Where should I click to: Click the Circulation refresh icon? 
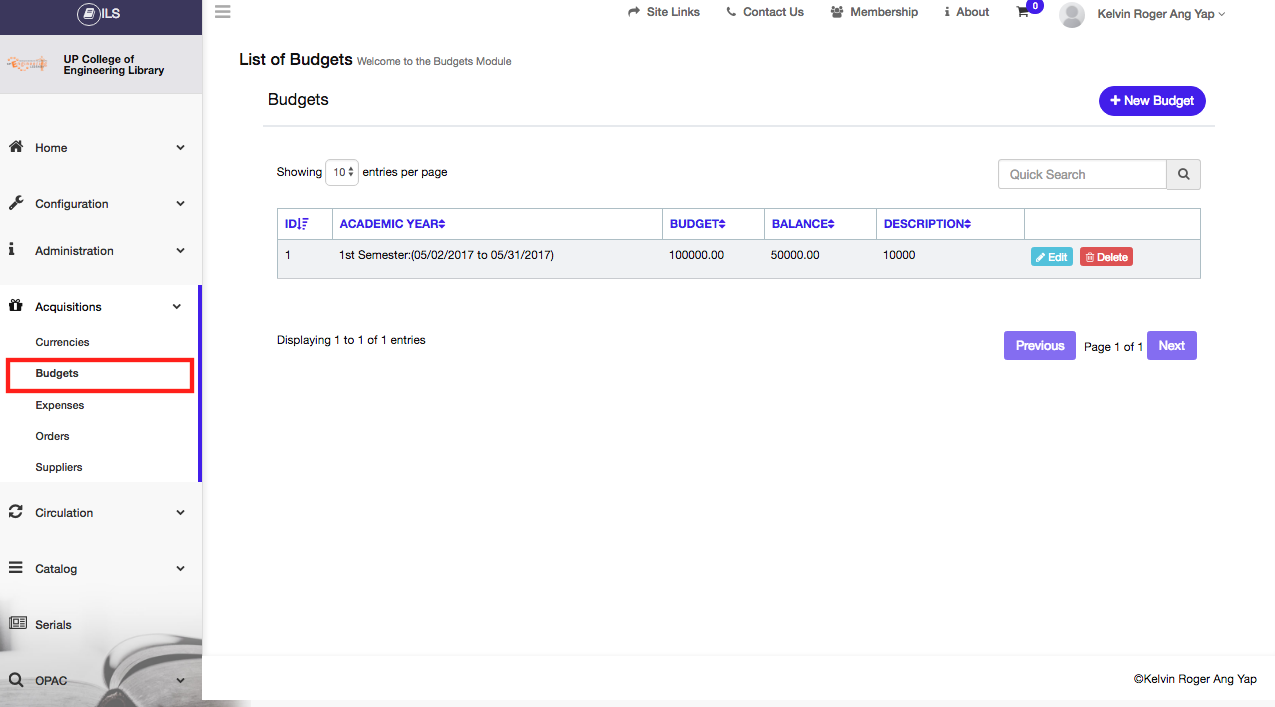pos(16,512)
